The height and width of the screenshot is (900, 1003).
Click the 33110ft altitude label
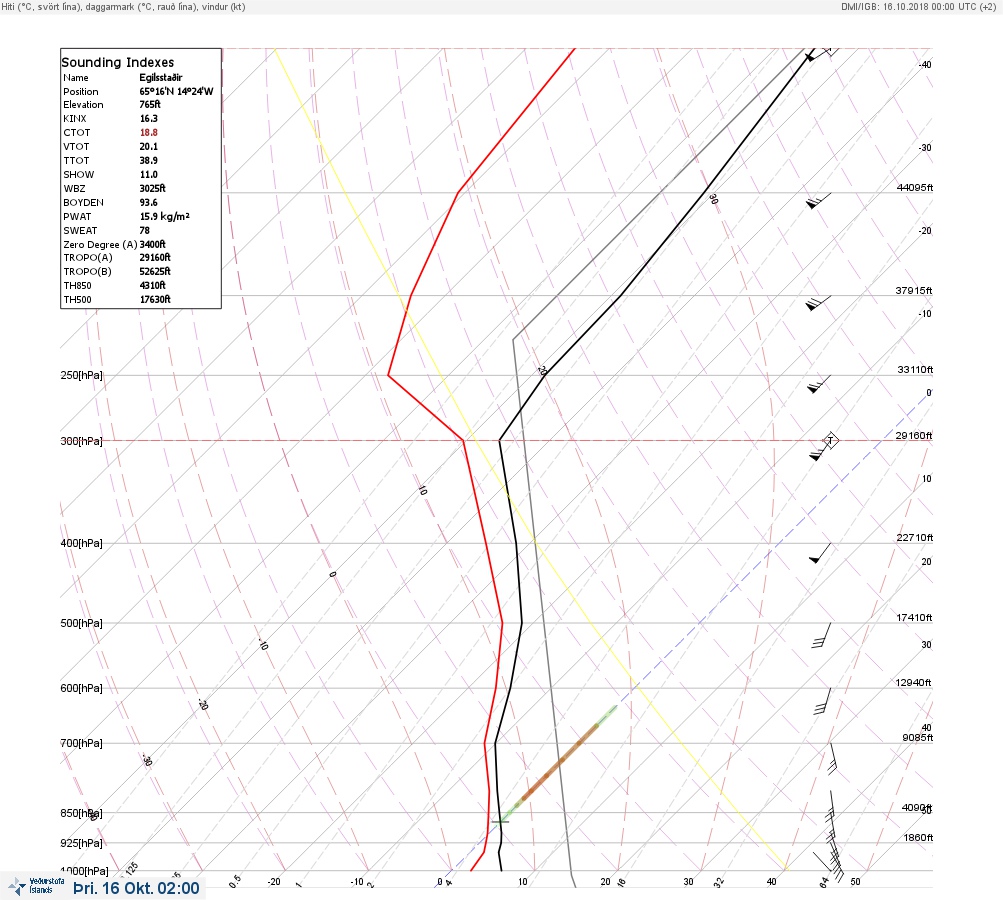tap(915, 370)
